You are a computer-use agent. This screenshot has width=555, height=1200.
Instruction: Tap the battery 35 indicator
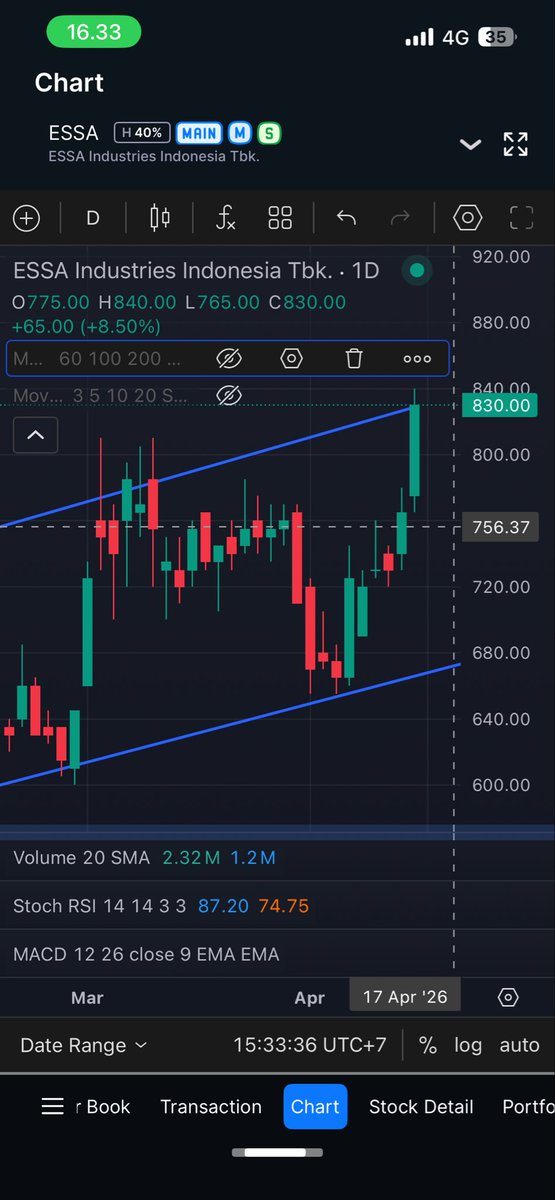point(497,37)
